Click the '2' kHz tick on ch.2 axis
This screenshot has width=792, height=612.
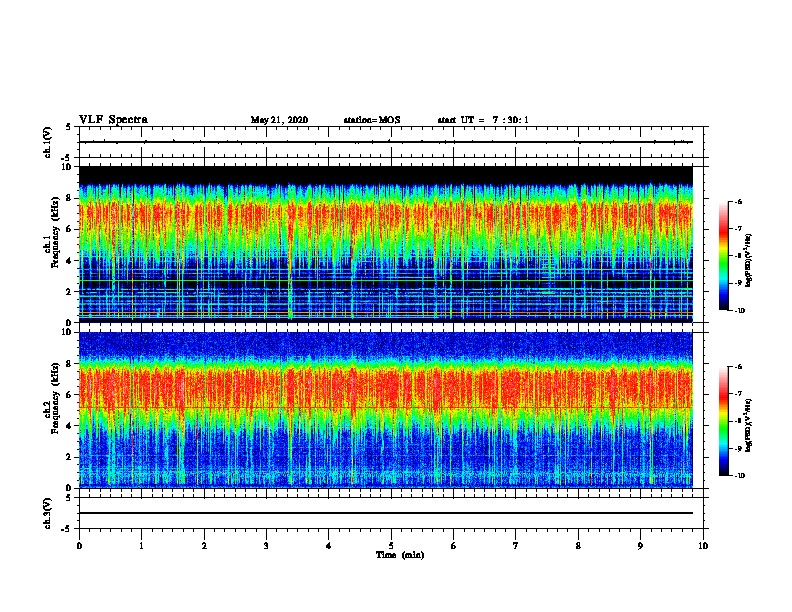tap(70, 457)
